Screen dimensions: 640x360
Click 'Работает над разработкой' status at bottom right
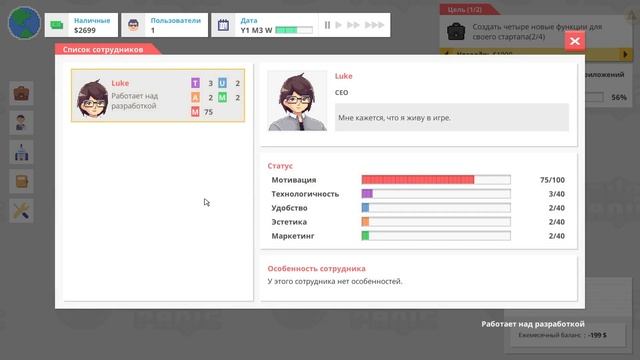coord(533,324)
